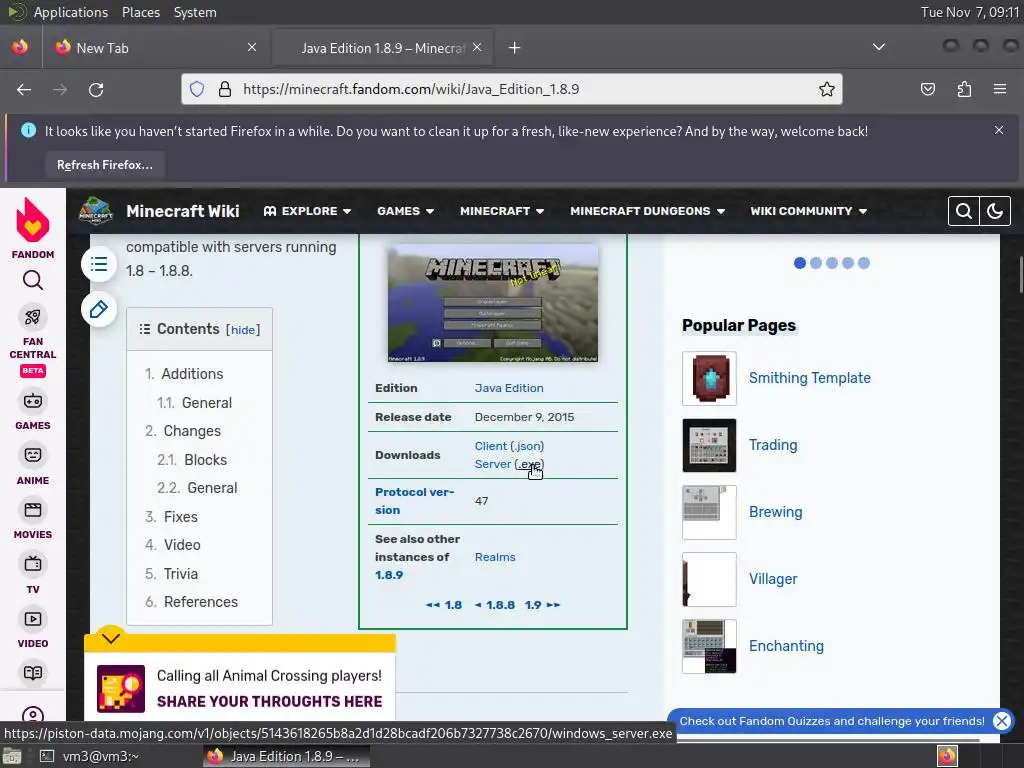Hide the Contents box
Viewport: 1024px width, 768px height.
click(243, 330)
